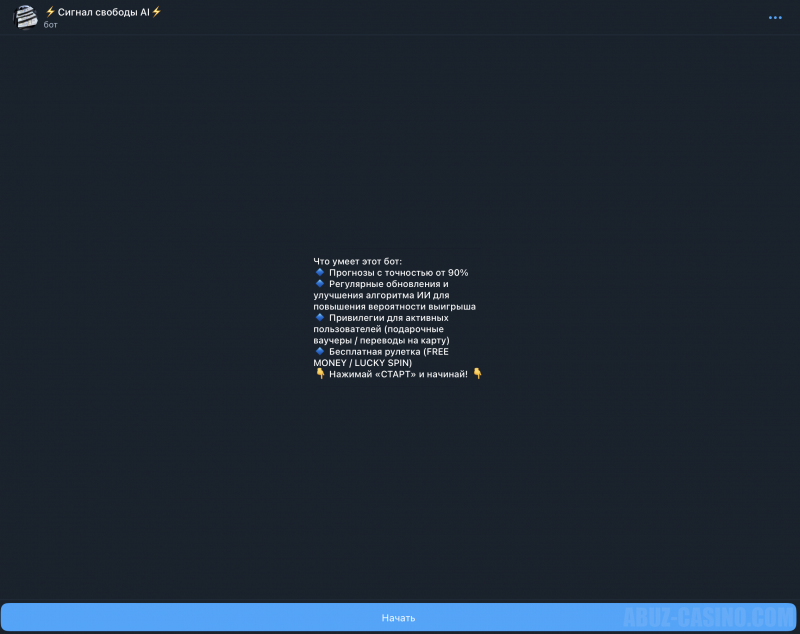Click the lightning emoji after the bot title
Screen dimensions: 800x634
[156, 11]
